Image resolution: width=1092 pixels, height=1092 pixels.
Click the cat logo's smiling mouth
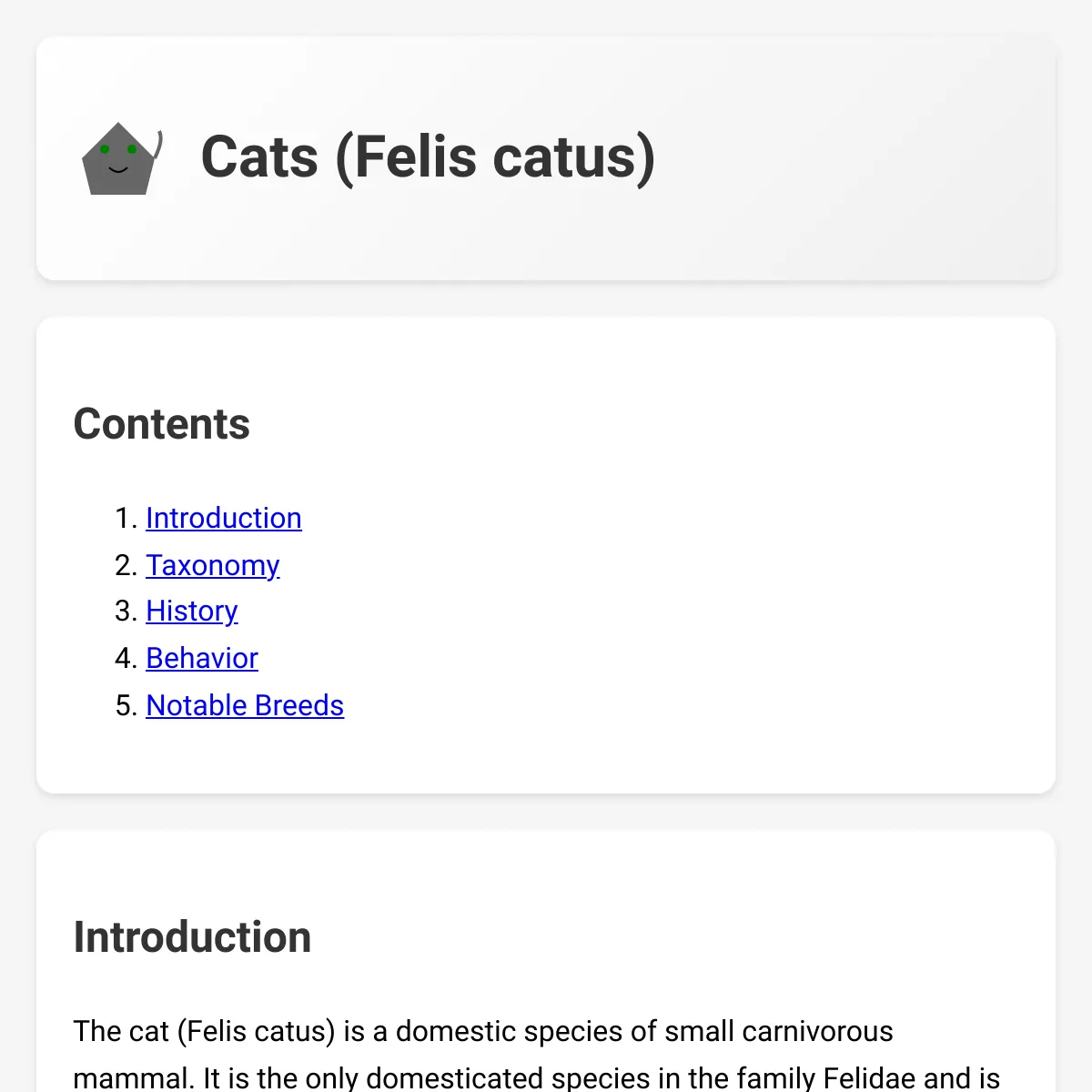[x=118, y=169]
